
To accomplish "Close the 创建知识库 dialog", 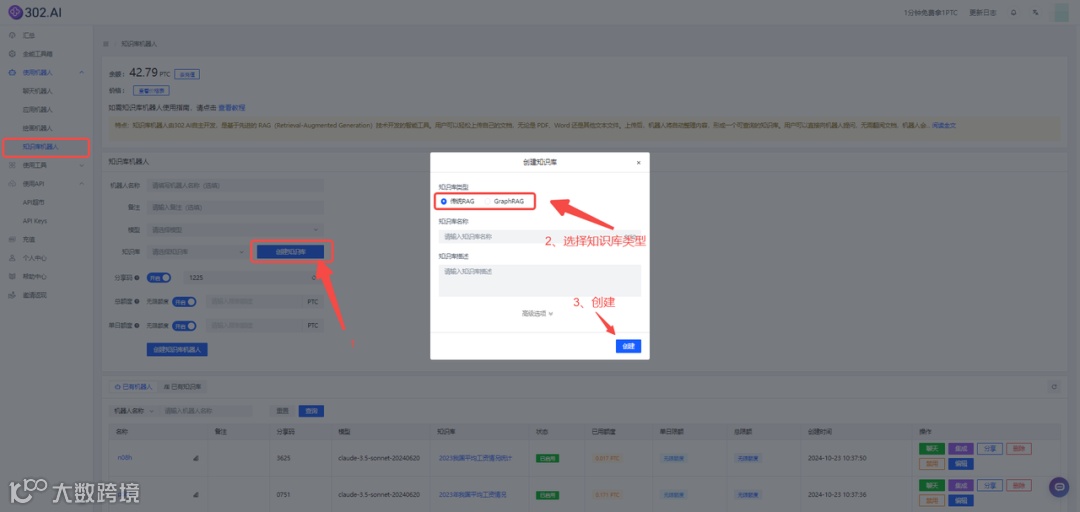I will [638, 163].
